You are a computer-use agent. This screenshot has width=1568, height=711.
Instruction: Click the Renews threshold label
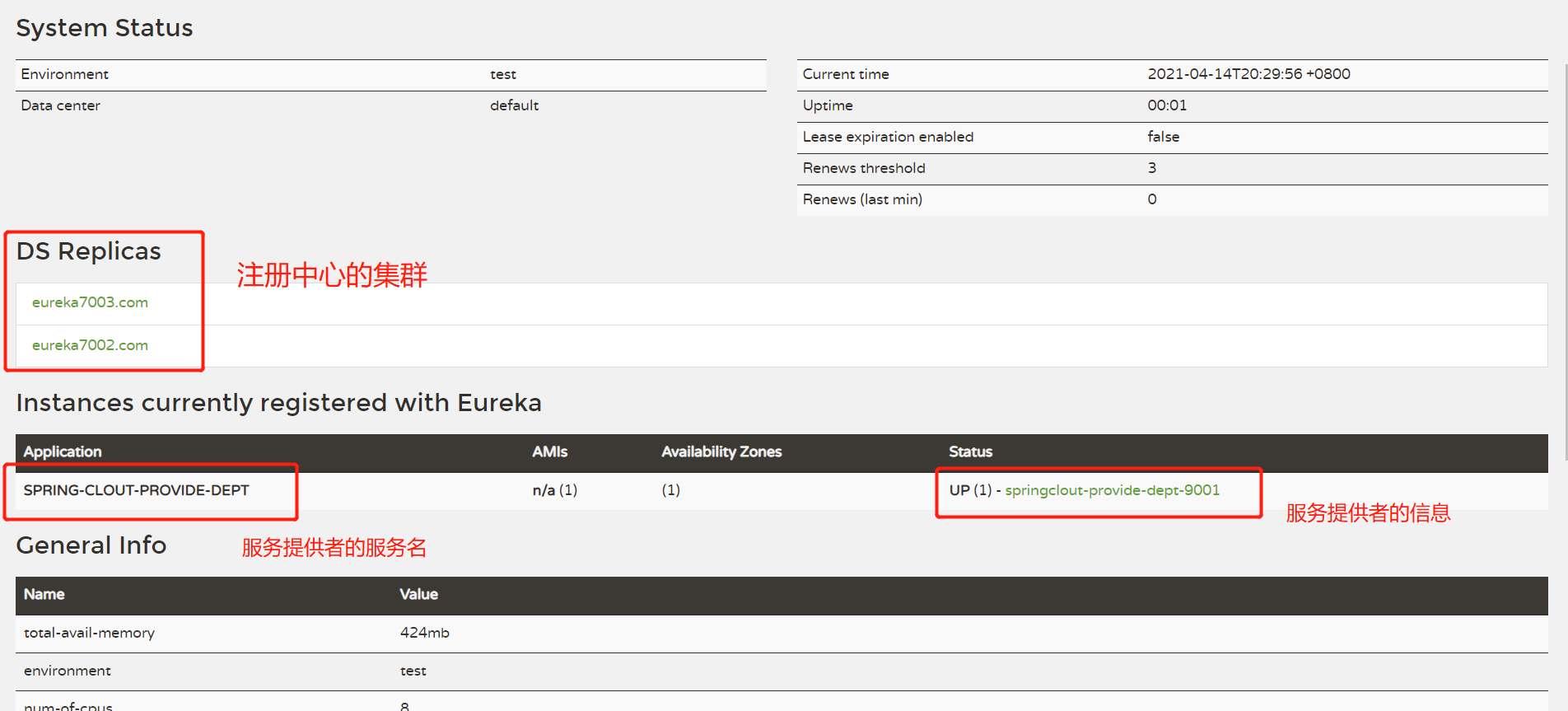864,168
